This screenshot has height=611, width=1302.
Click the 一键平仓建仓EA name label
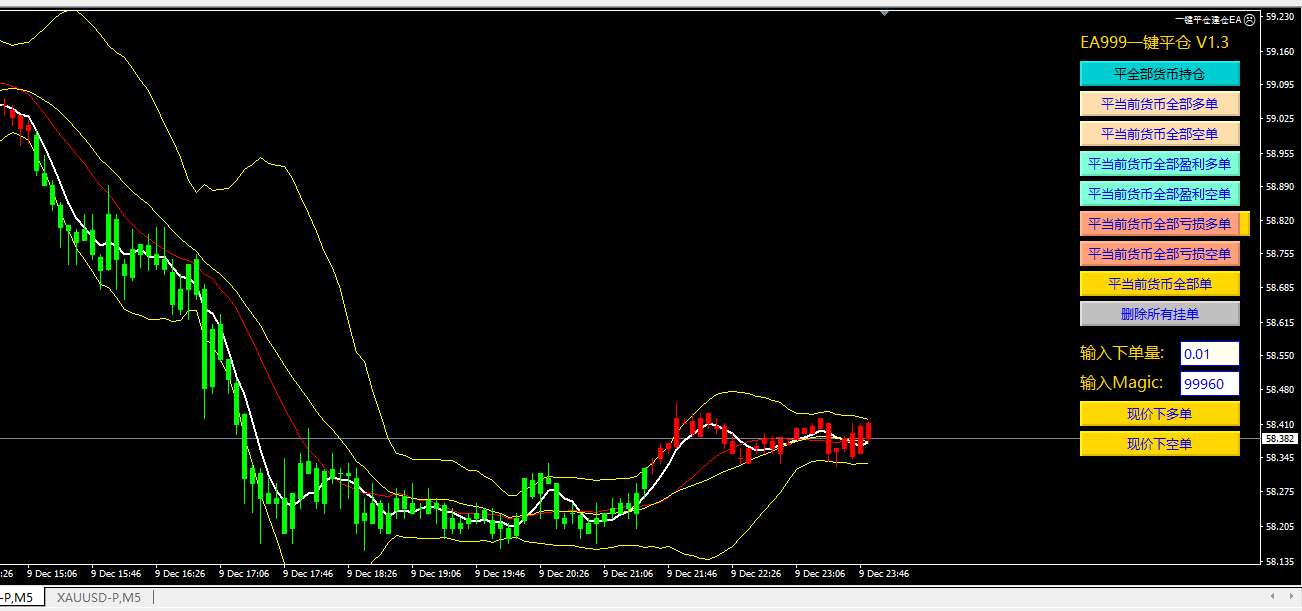(x=1208, y=19)
